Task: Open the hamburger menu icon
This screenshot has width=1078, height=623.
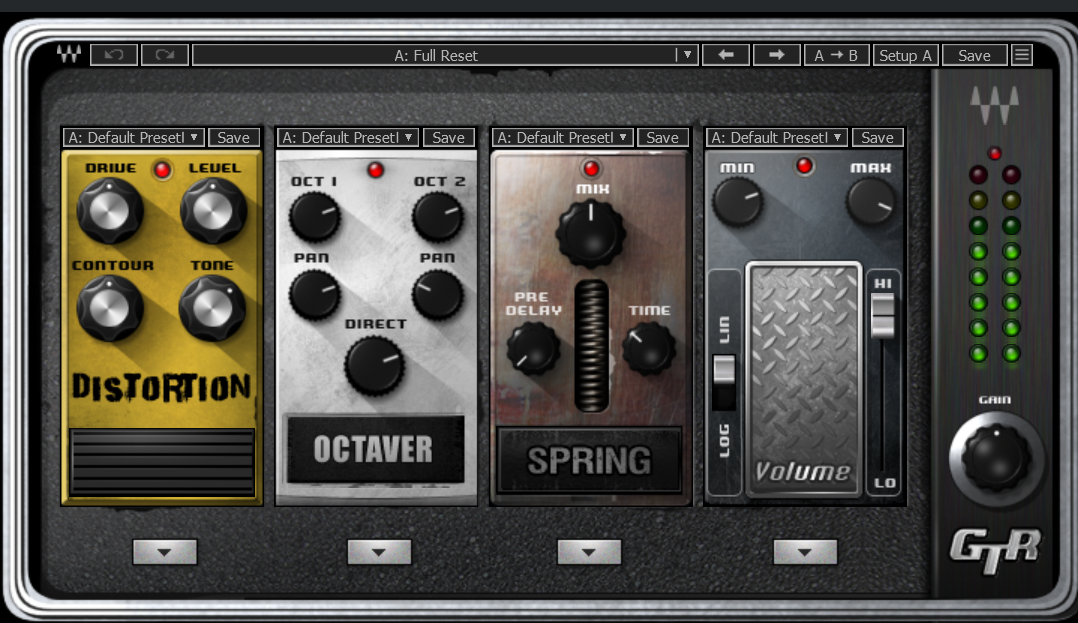Action: tap(1022, 55)
